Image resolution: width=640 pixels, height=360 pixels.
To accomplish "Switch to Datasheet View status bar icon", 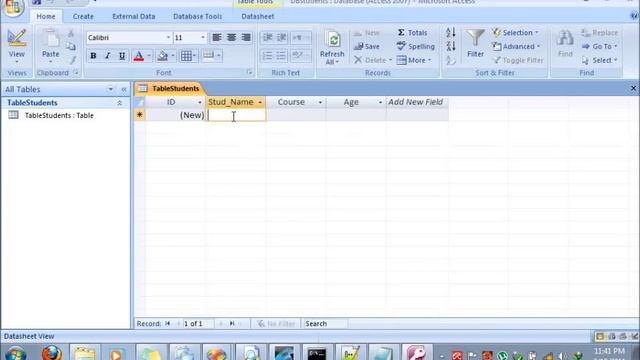I will pos(599,337).
